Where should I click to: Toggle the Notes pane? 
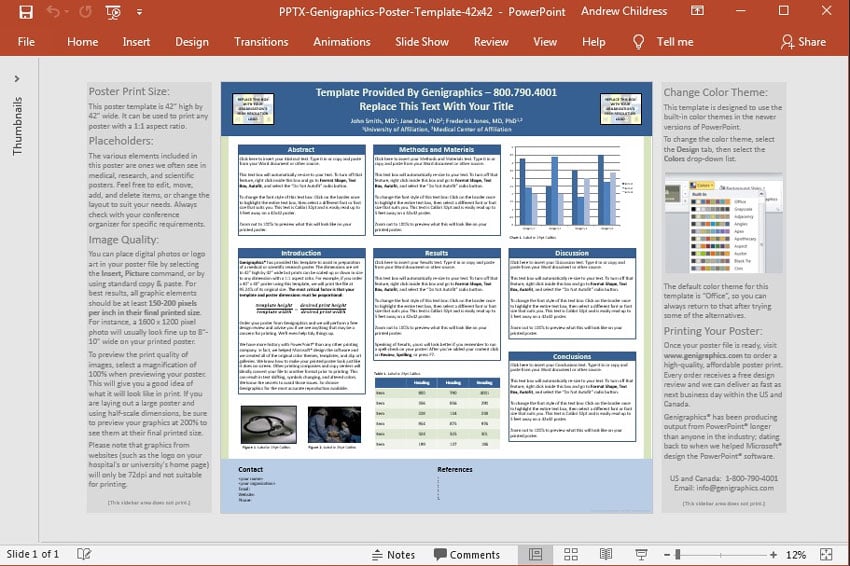coord(391,554)
